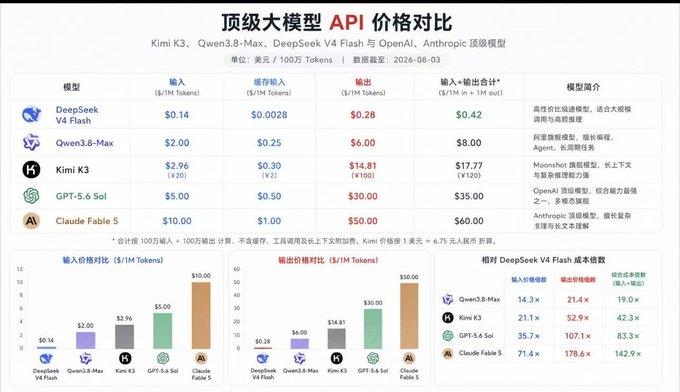Select the "Qwen3.8-Max" name in the main table
The width and height of the screenshot is (680, 392).
(85, 143)
